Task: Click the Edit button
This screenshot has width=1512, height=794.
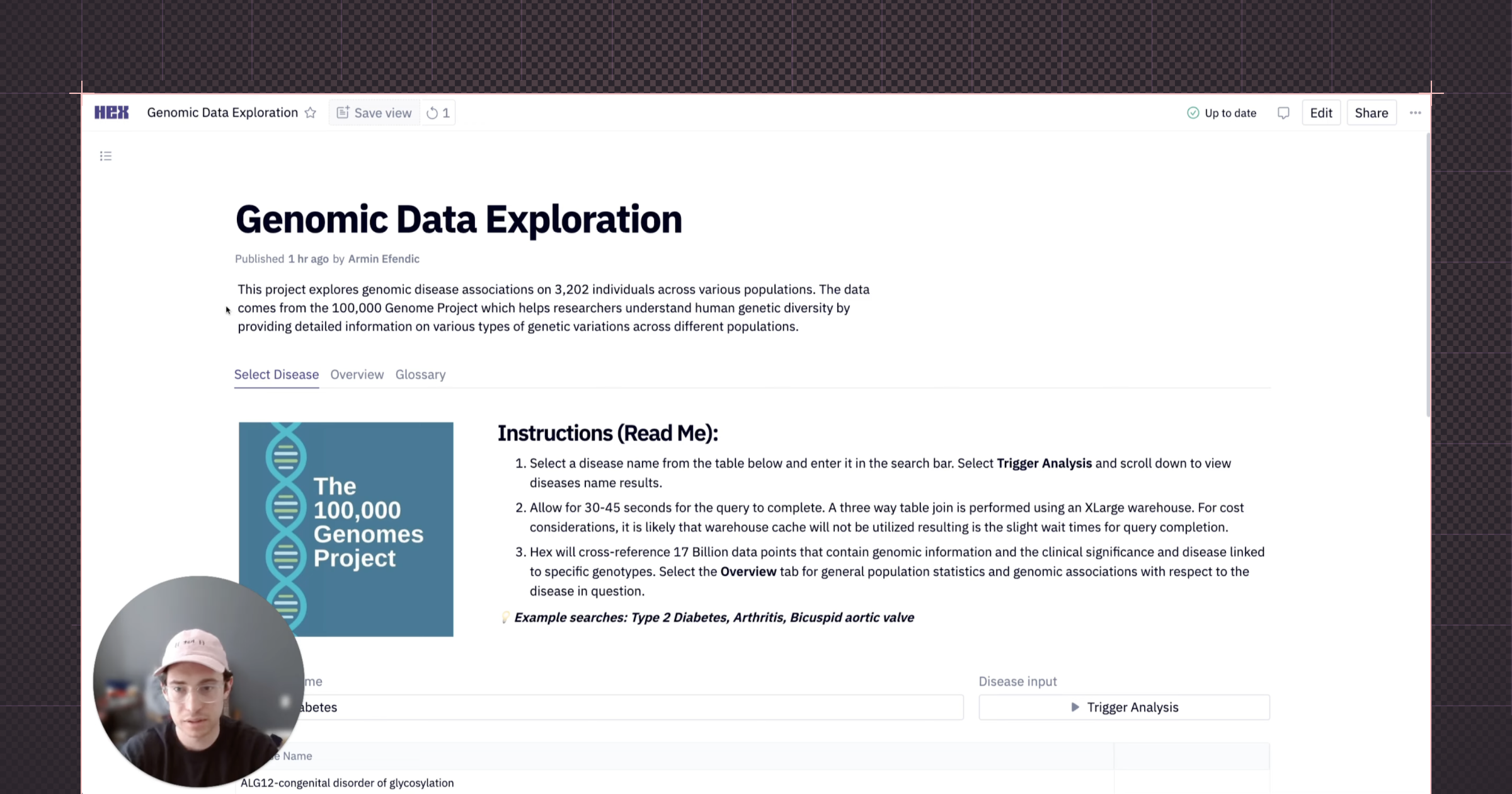Action: (1321, 113)
